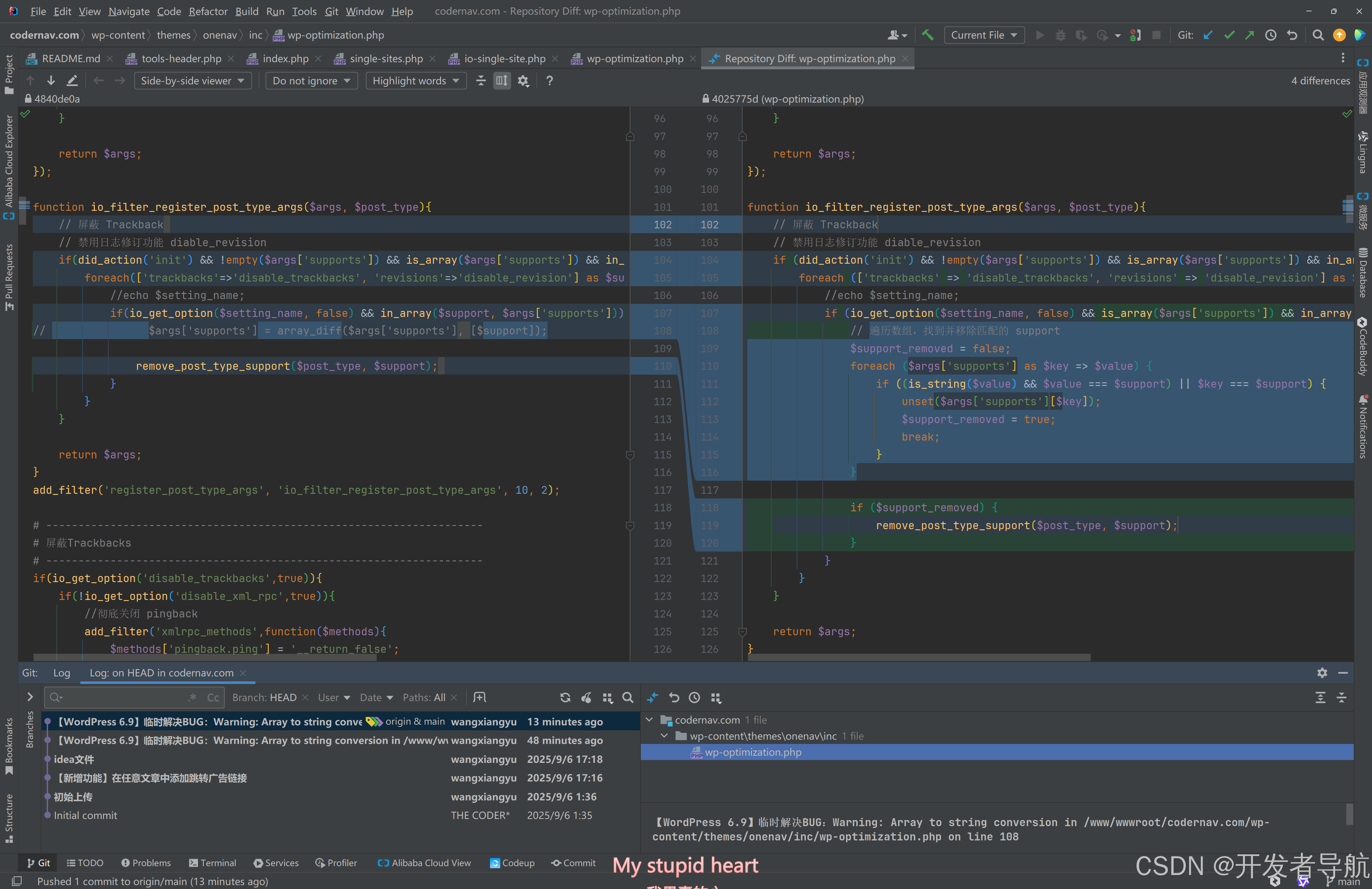Click show diff icon in commit details
This screenshot has width=1372, height=889.
coord(653,697)
